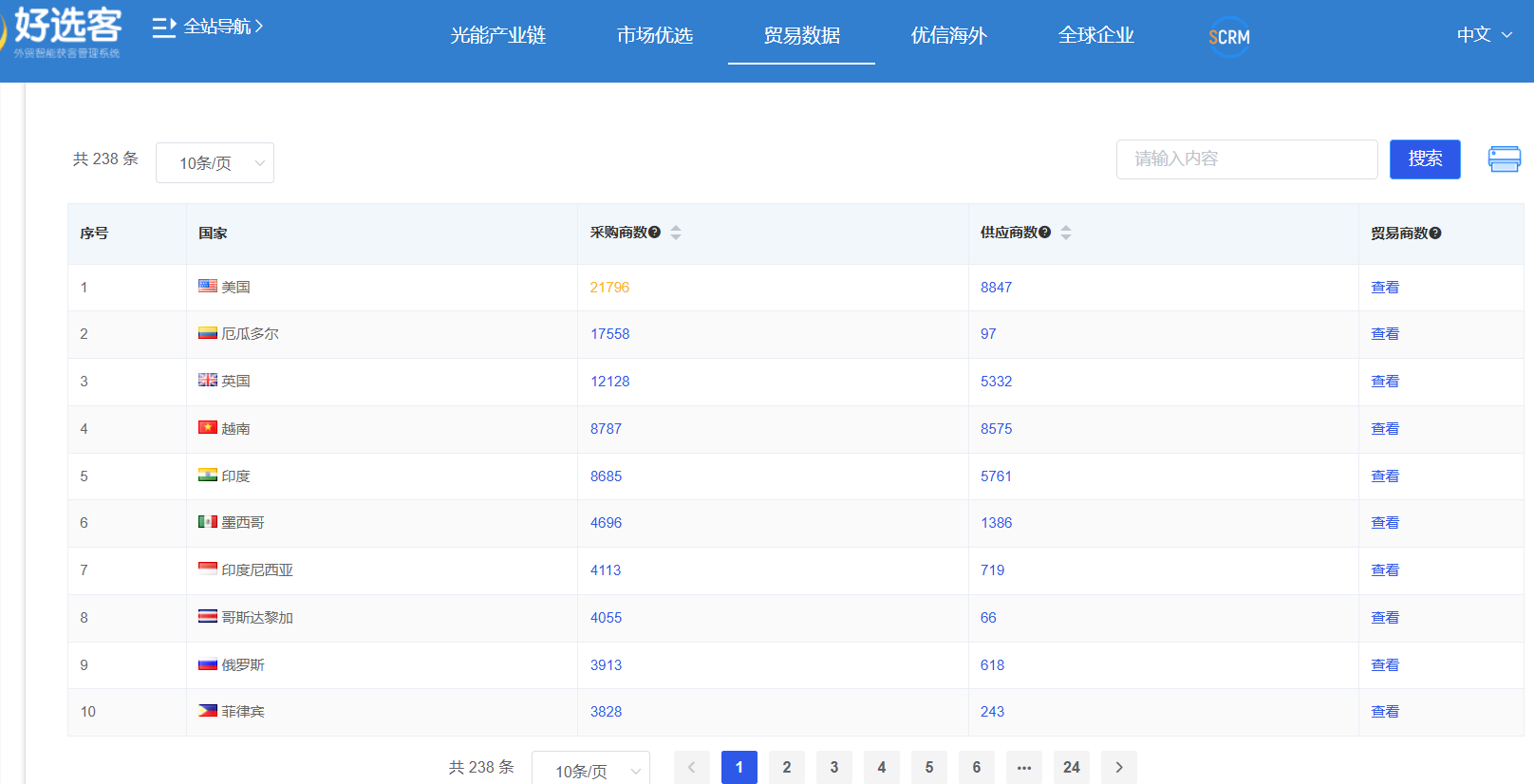Screen dimensions: 1534x784
Task: Click the 越南 flag icon
Action: click(x=208, y=427)
